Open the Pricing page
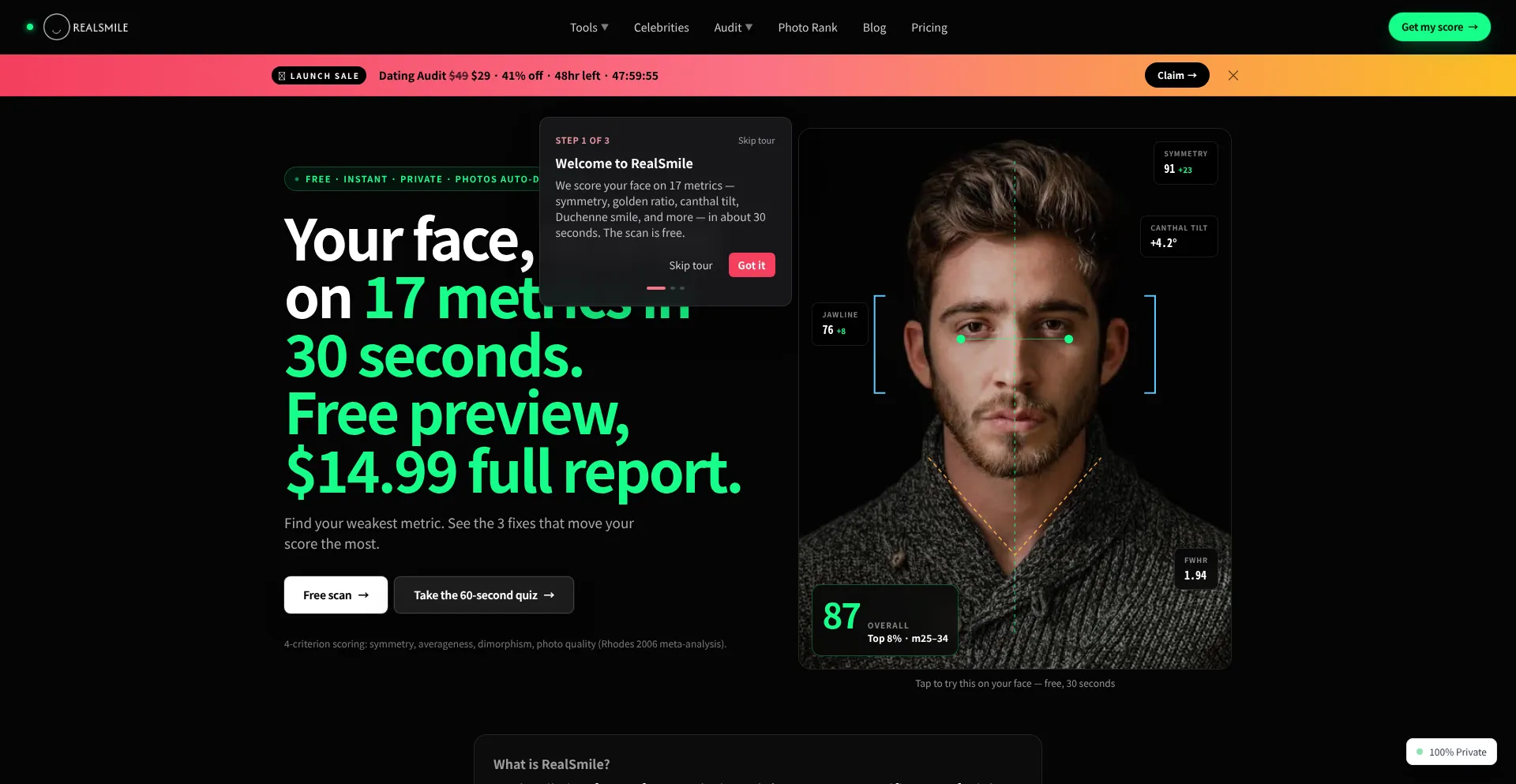Screen dimensions: 1516x784 click(x=929, y=28)
